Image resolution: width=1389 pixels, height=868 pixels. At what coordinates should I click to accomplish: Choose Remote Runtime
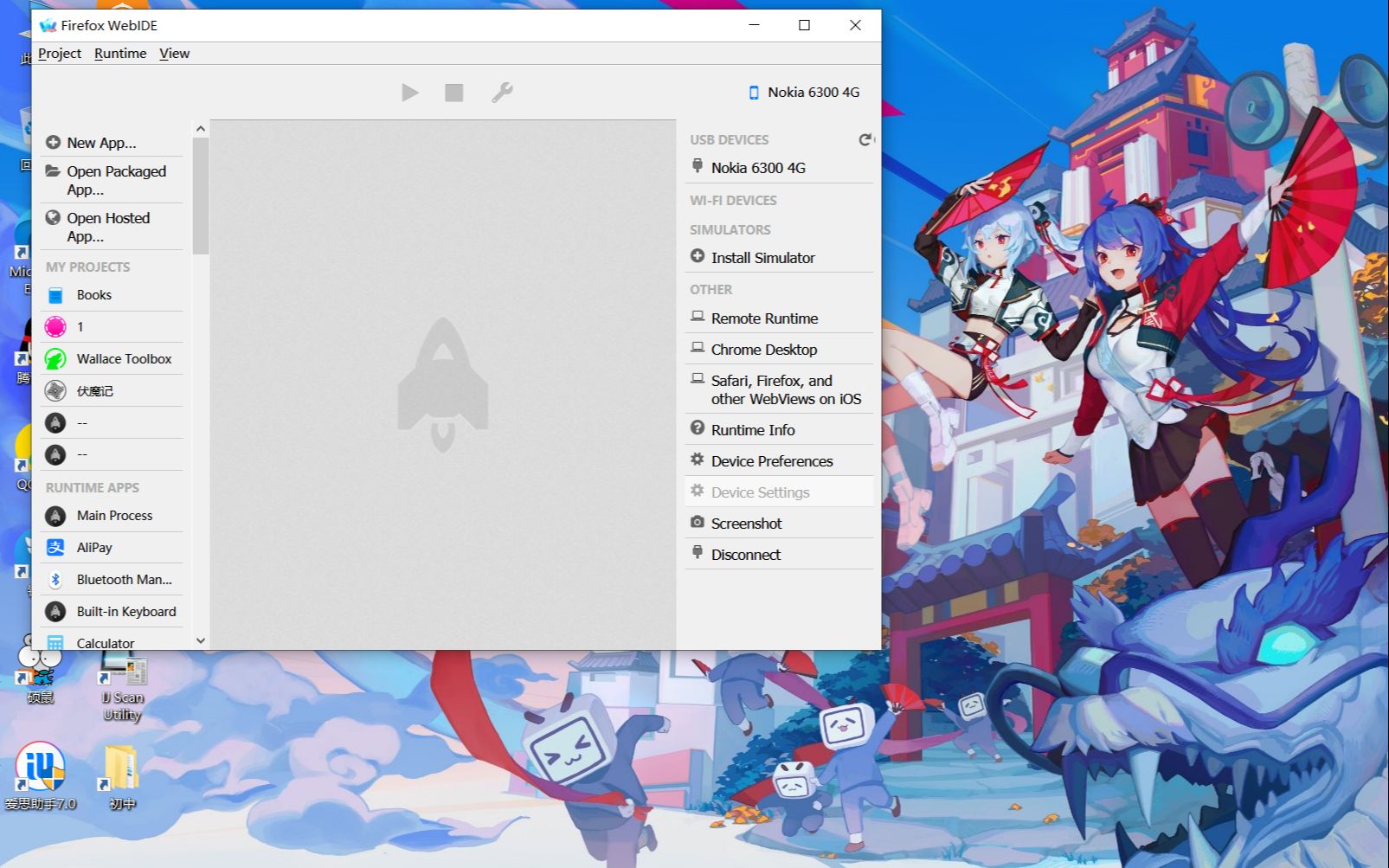click(779, 318)
